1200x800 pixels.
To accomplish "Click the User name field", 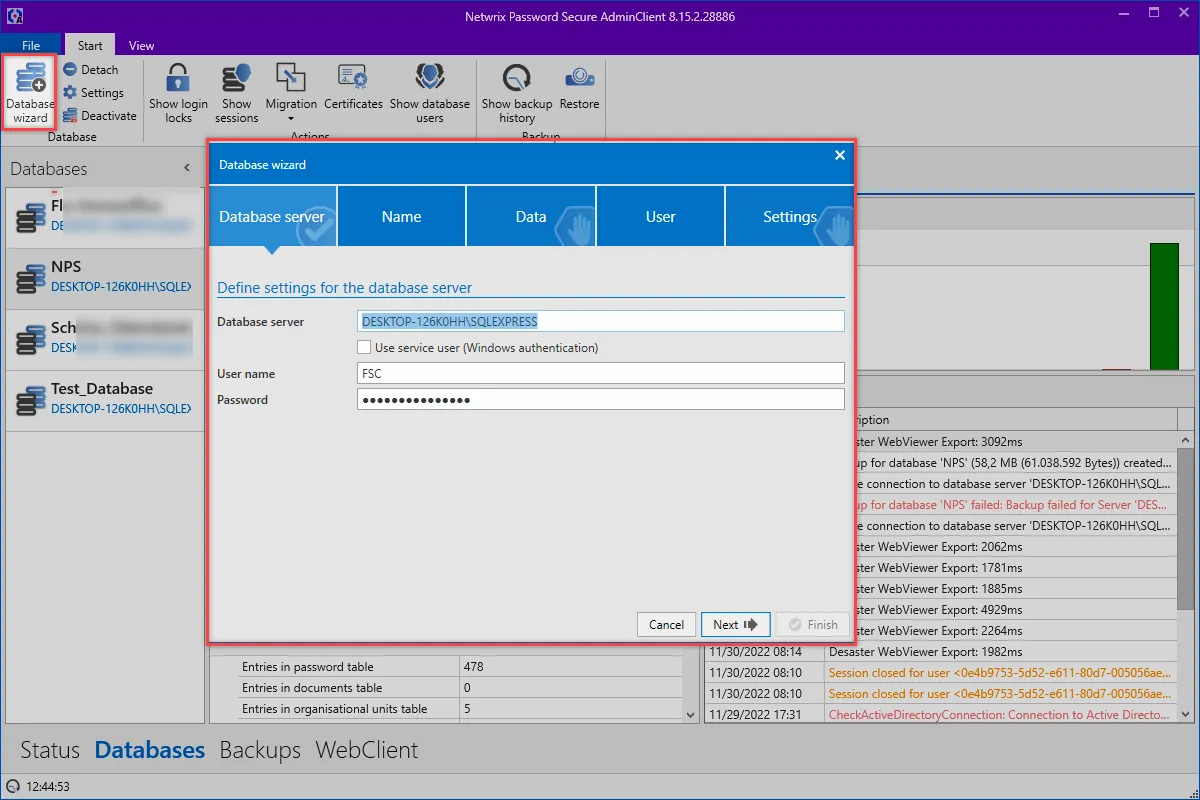I will coord(601,373).
